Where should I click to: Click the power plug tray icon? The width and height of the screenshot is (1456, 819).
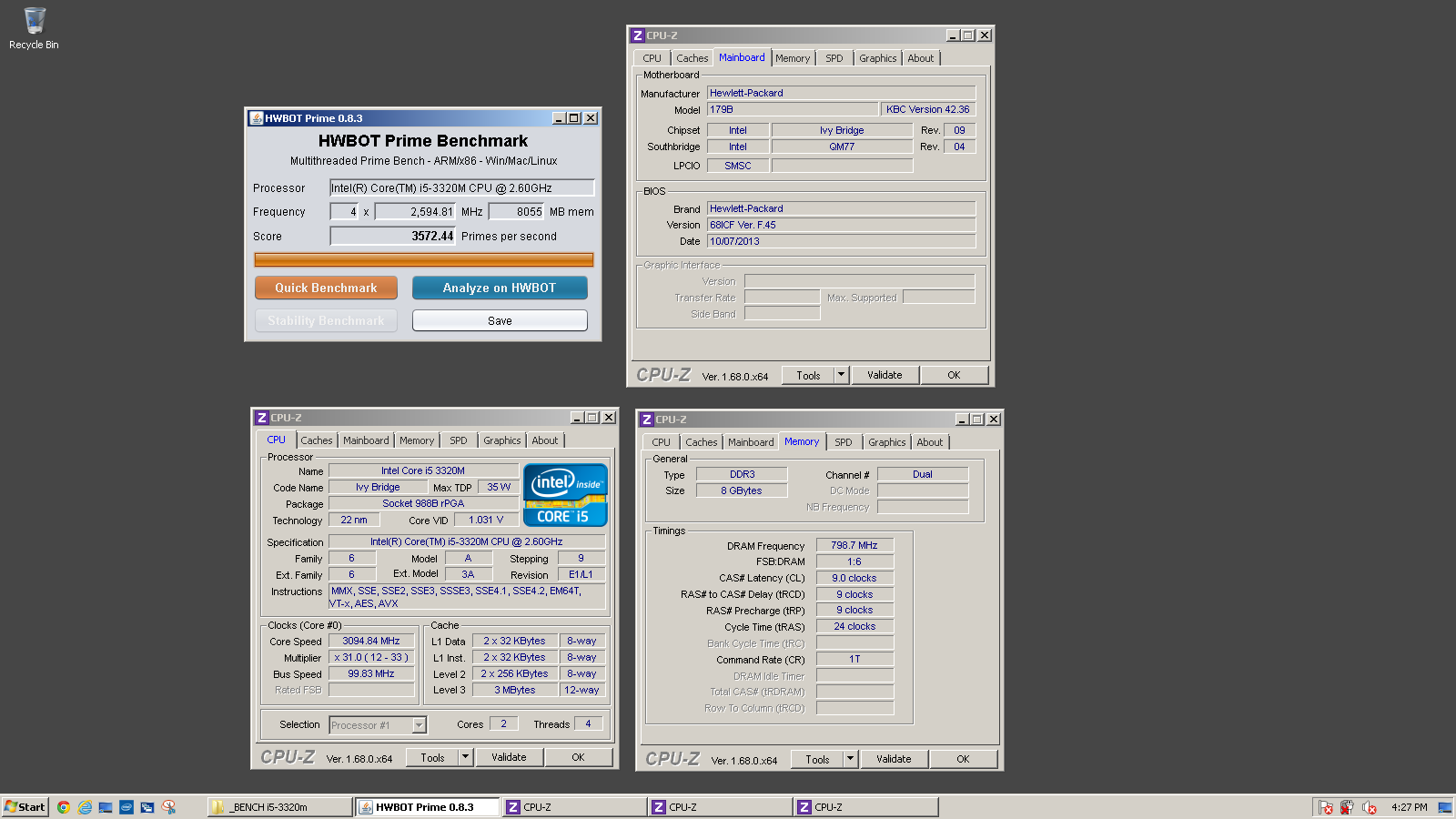[x=1347, y=807]
